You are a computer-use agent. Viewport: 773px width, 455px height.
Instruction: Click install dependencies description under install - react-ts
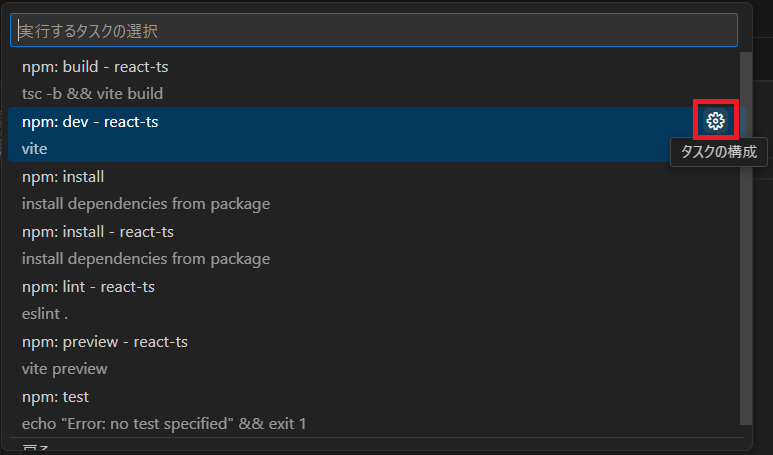pyautogui.click(x=146, y=259)
